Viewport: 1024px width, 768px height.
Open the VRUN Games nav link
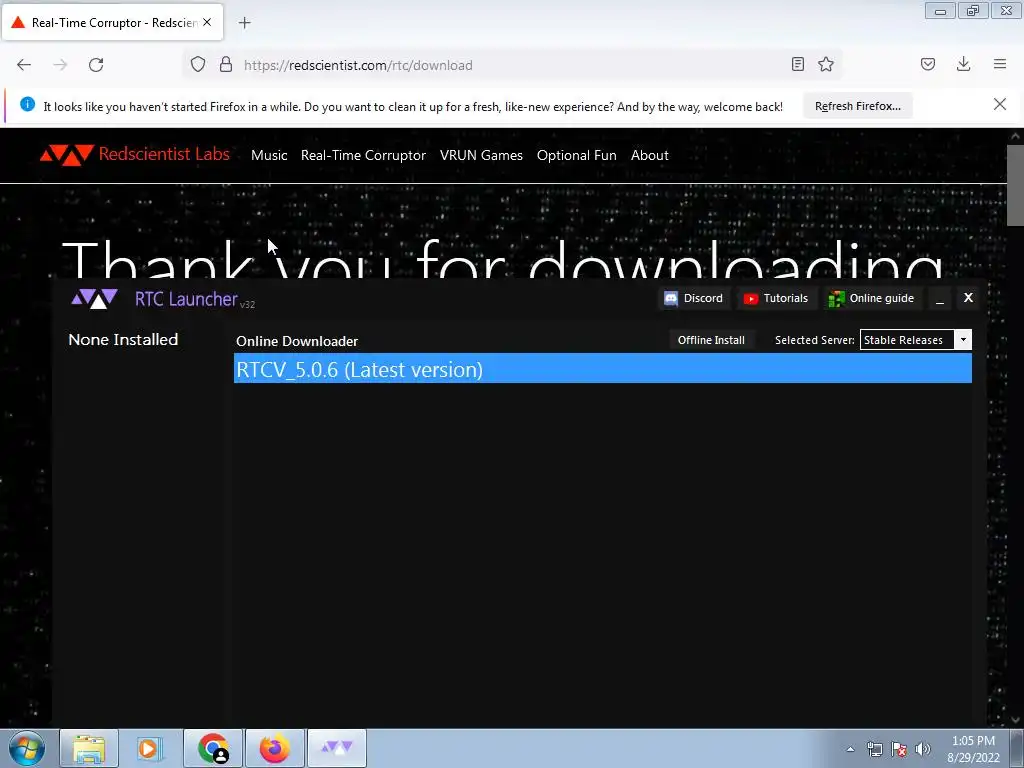481,155
